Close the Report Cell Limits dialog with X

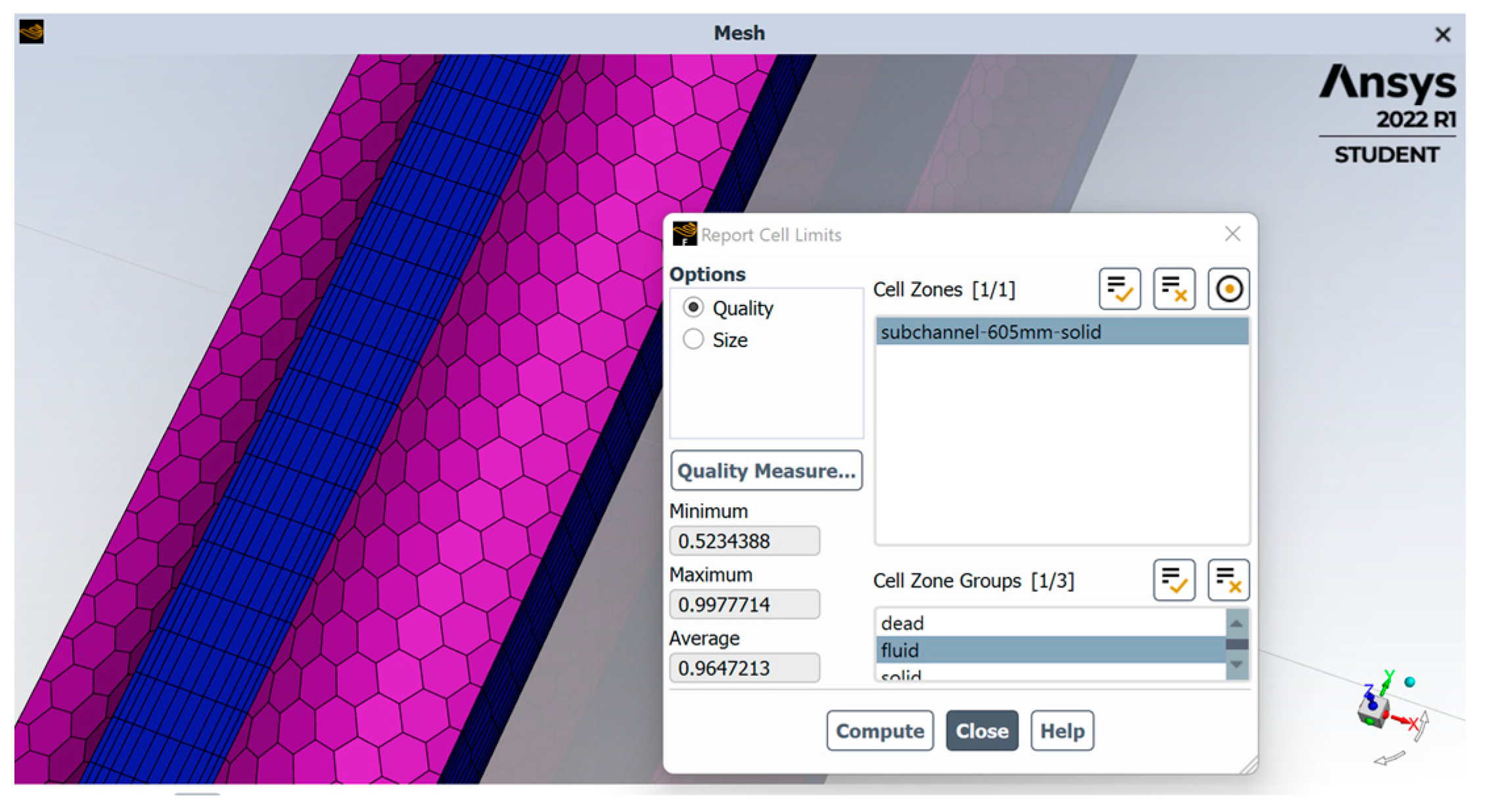coord(1233,234)
